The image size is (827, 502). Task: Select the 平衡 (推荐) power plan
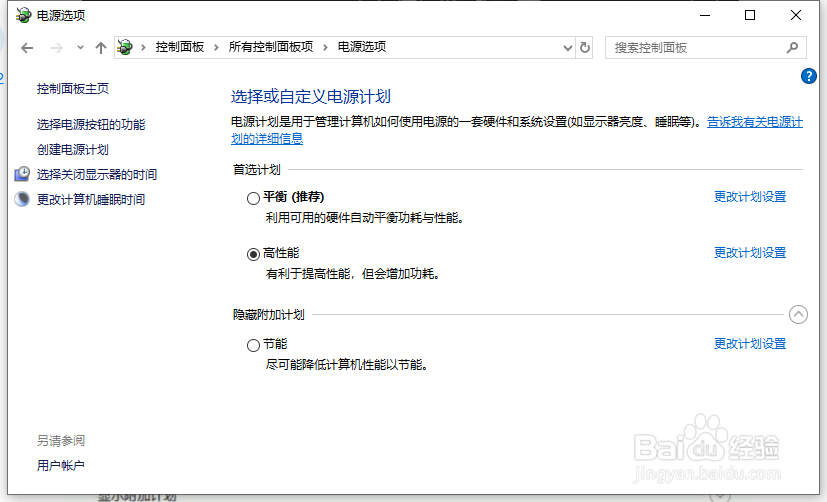pyautogui.click(x=253, y=198)
